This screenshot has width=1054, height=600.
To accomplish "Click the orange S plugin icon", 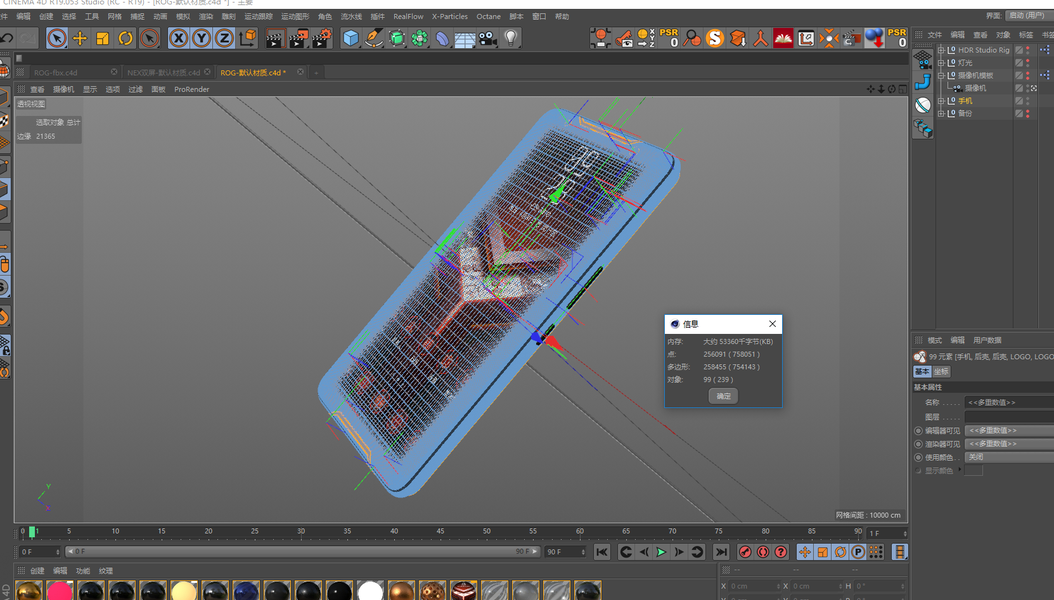I will tap(715, 38).
